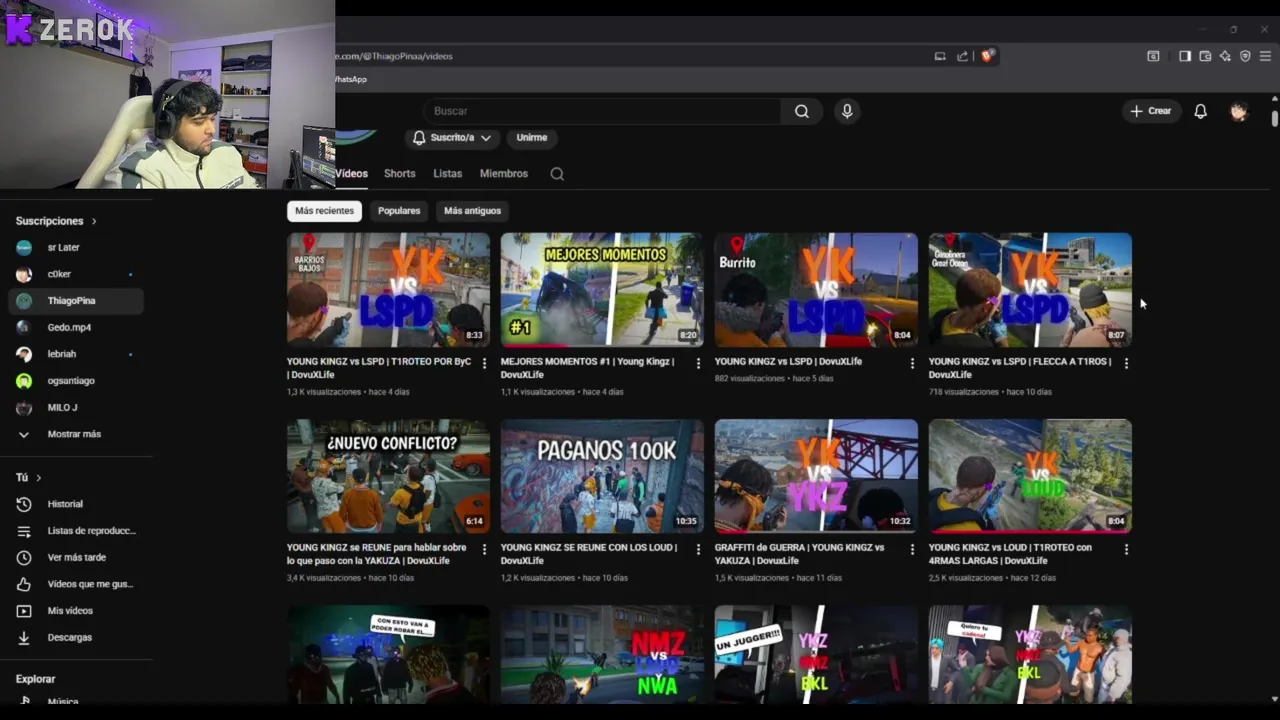
Task: Open Brave hamburger main menu
Action: tap(1265, 56)
